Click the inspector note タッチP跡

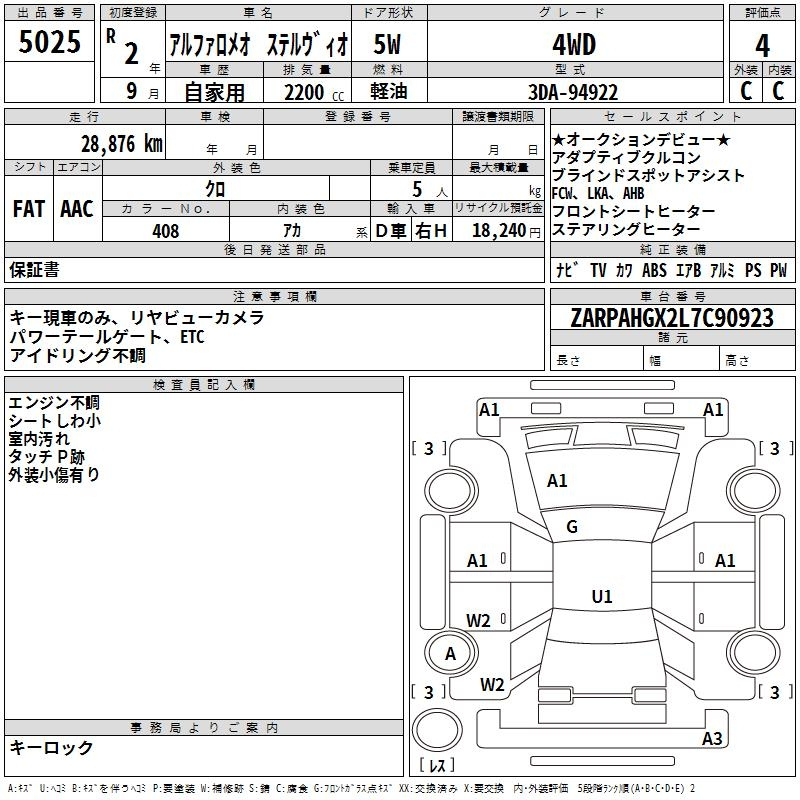[46, 456]
